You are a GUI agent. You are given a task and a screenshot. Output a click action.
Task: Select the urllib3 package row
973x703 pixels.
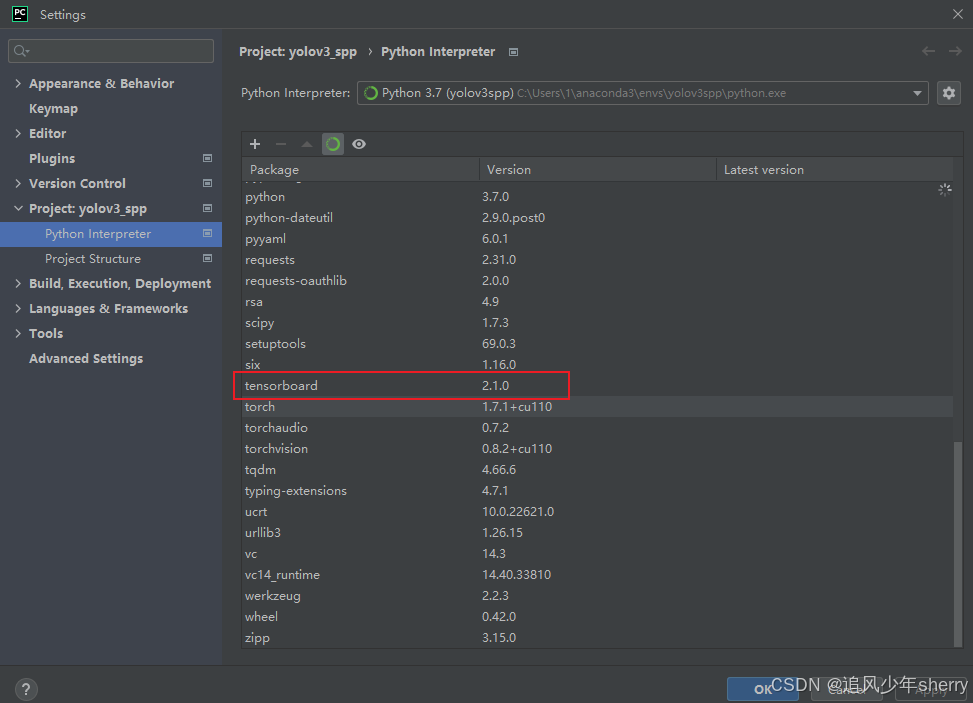tap(598, 532)
